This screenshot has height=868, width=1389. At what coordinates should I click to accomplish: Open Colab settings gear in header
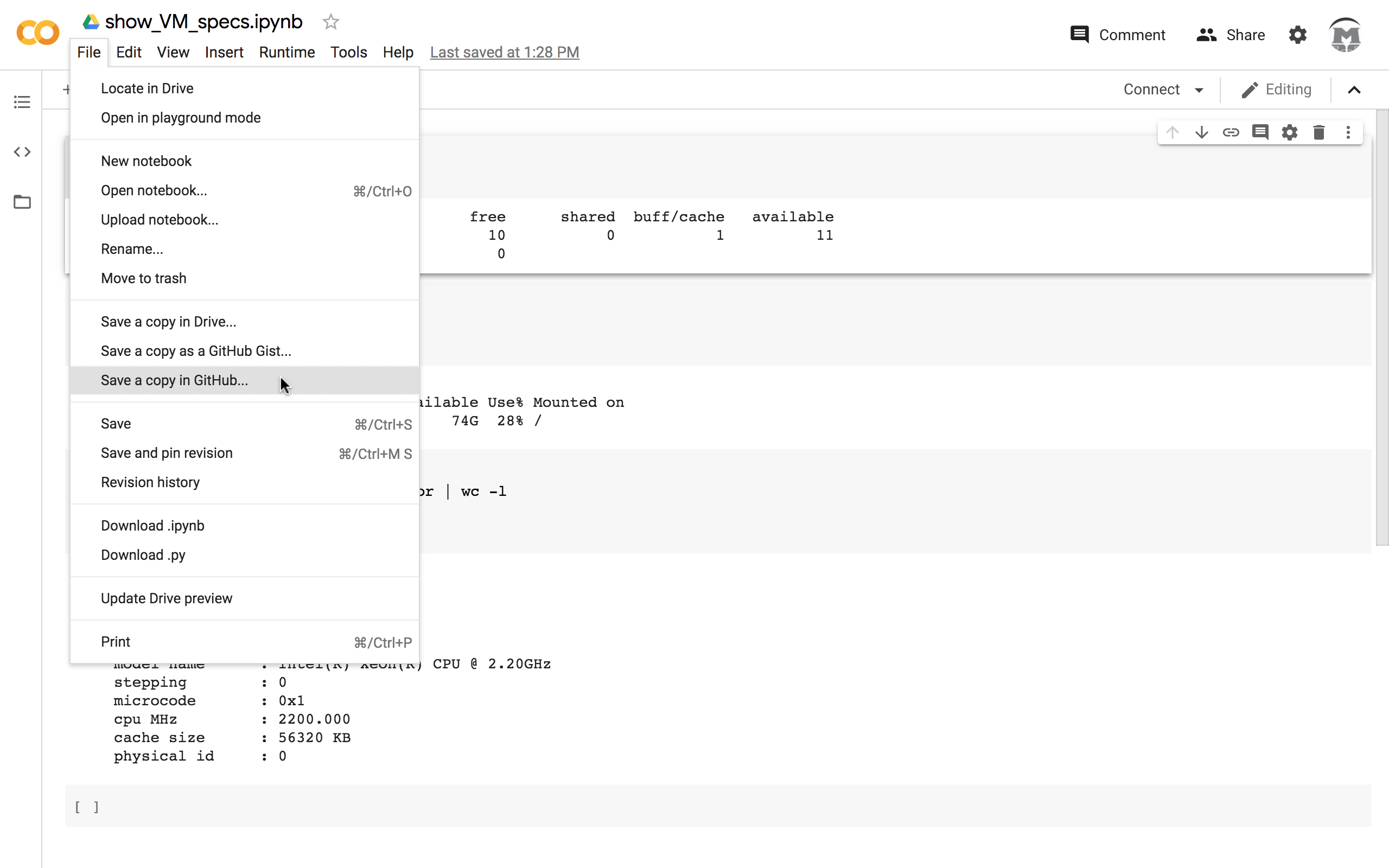[x=1297, y=35]
